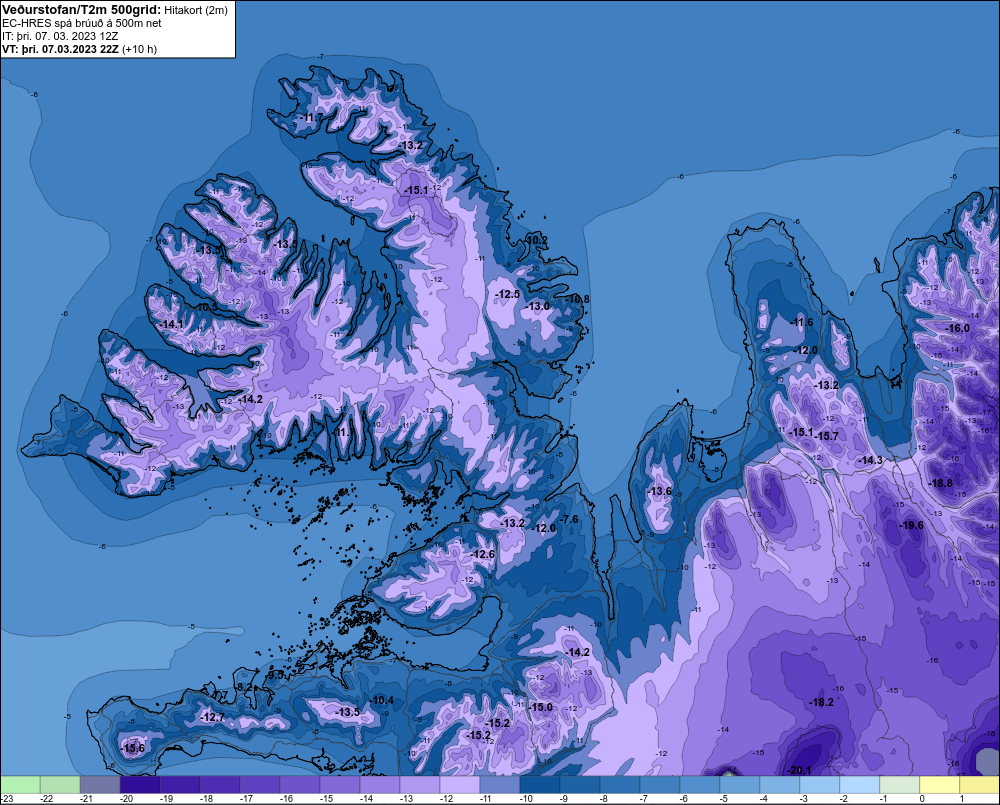Click the -15.0 temperature label on the map
The image size is (1000, 805).
coord(541,707)
